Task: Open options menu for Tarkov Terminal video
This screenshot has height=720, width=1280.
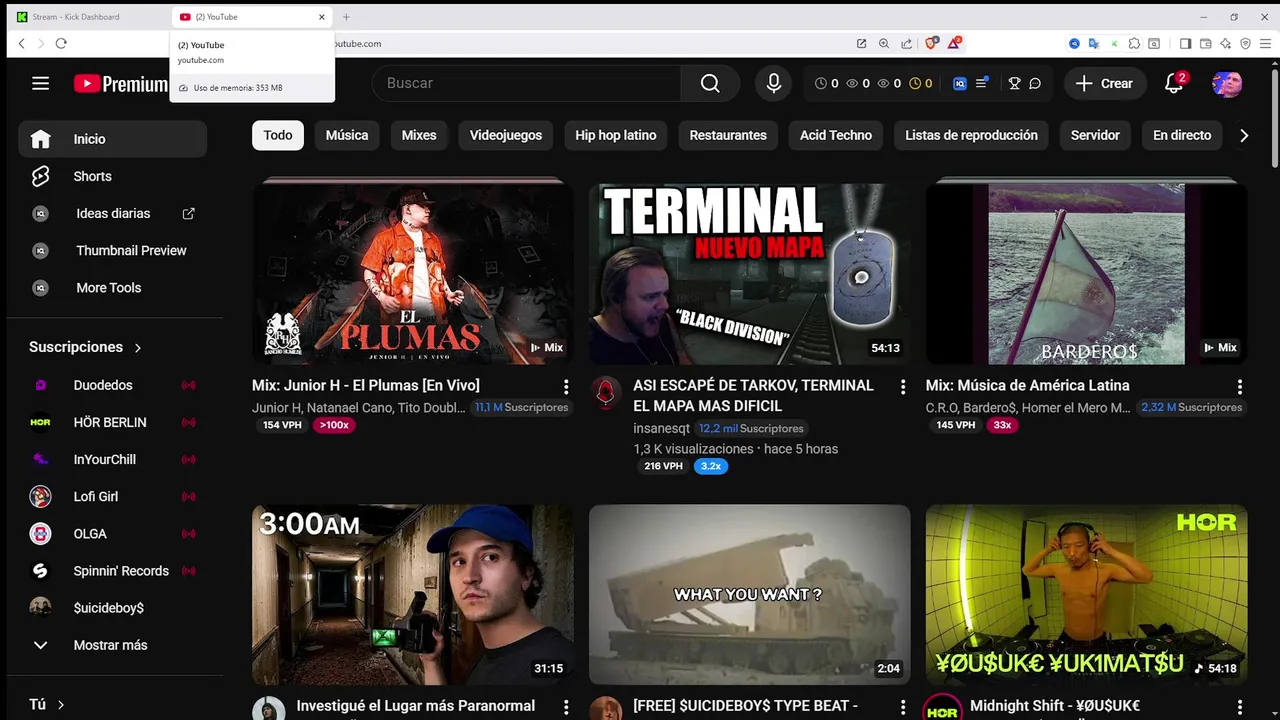Action: point(903,387)
